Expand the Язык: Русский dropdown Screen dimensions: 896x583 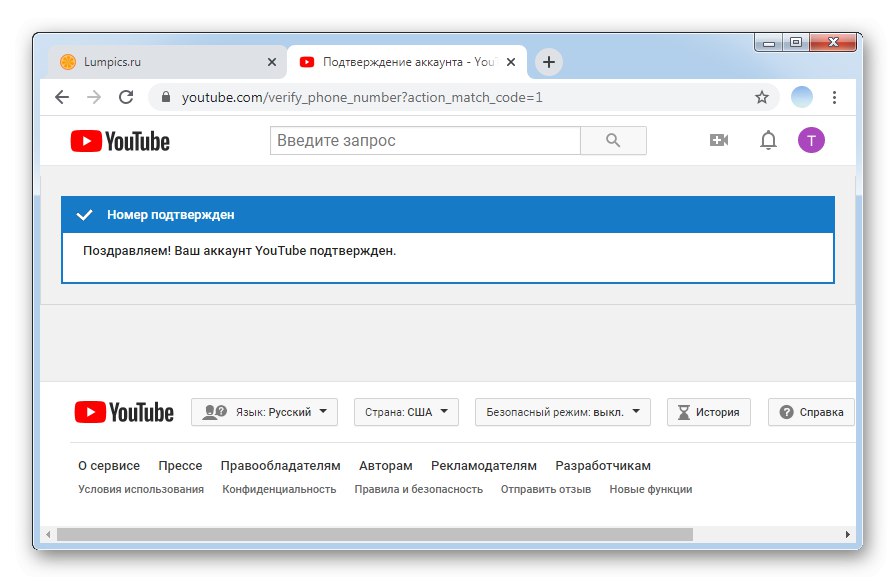pos(265,412)
